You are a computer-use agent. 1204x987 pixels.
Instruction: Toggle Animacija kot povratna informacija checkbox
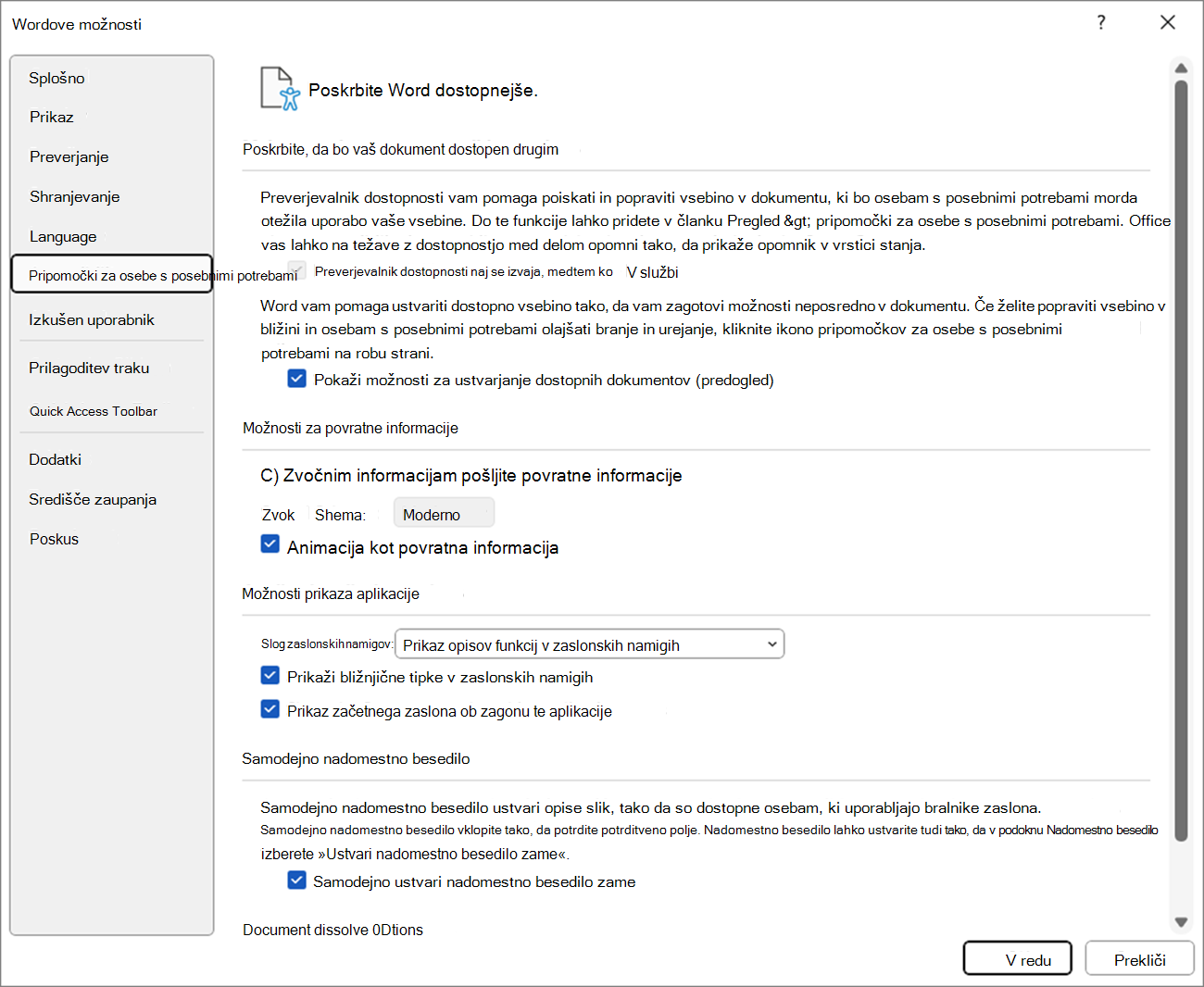(270, 544)
